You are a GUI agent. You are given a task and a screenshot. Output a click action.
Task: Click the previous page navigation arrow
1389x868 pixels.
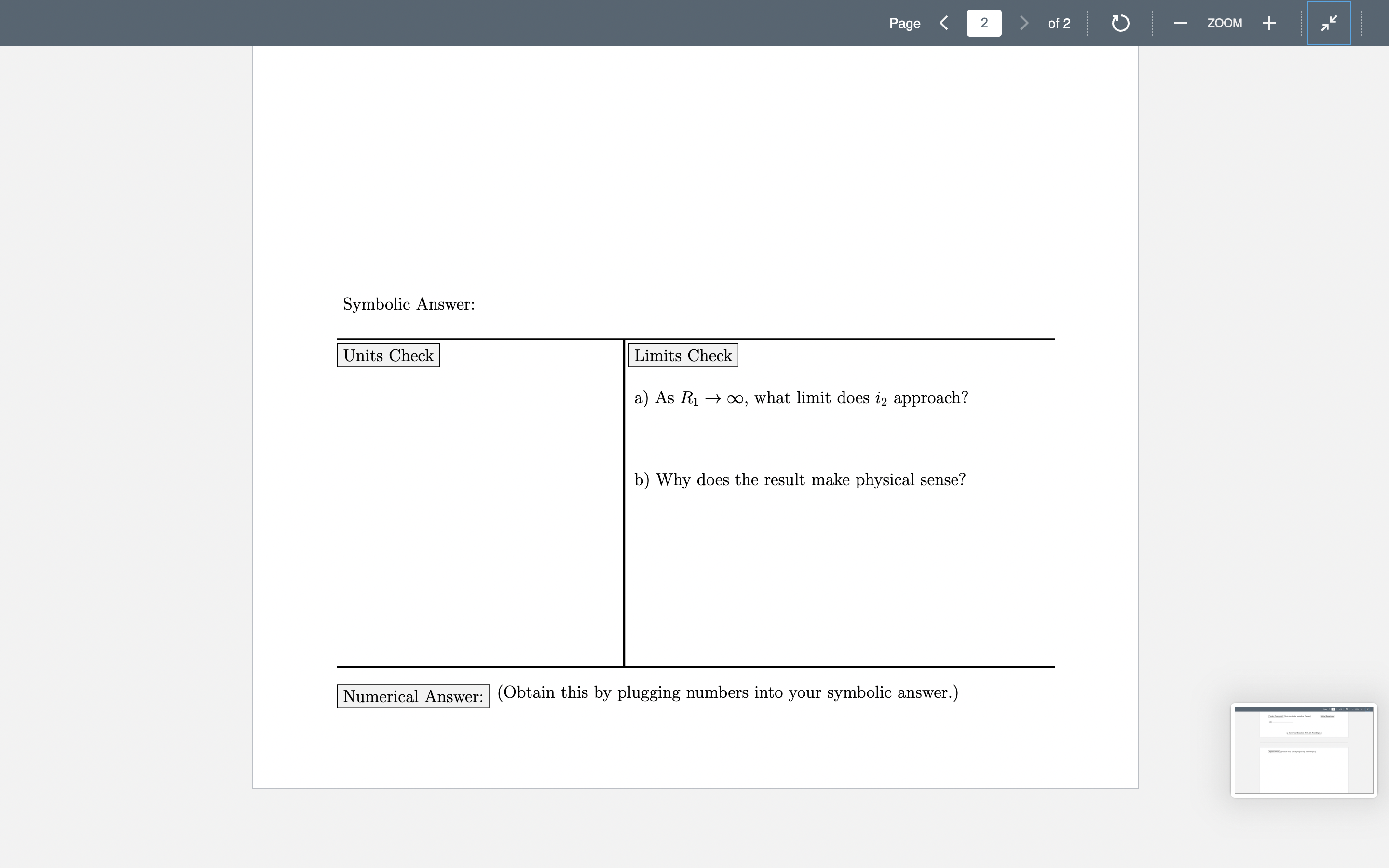941,22
